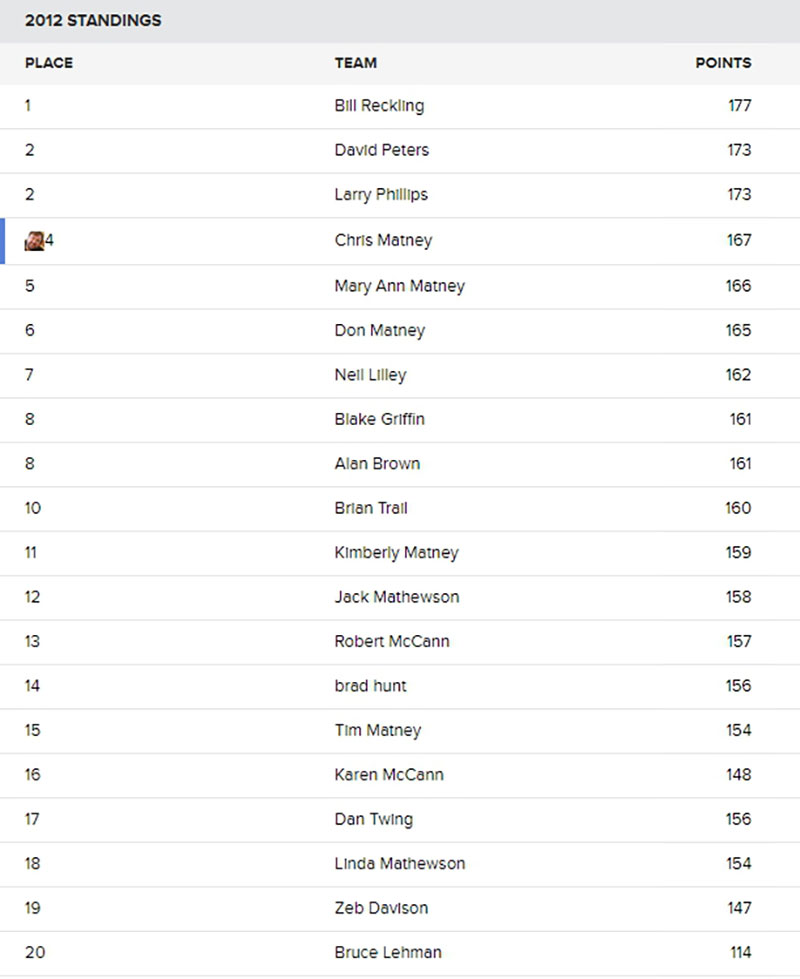Click the TEAM column header
Image resolution: width=800 pixels, height=979 pixels.
(355, 63)
